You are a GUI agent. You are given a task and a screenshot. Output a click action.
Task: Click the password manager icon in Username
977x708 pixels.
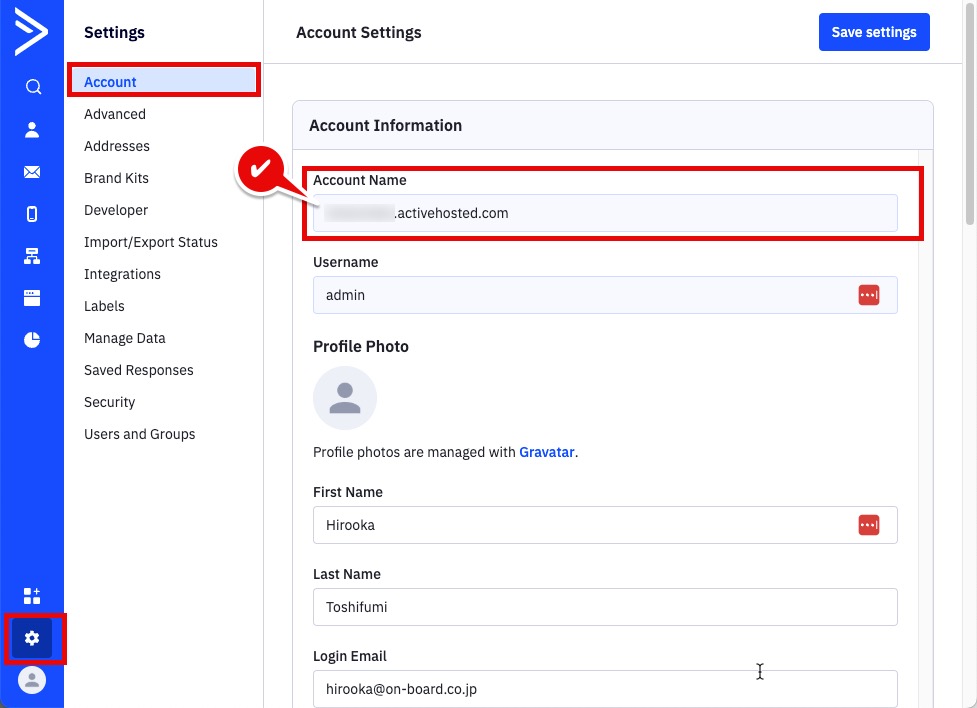(868, 295)
